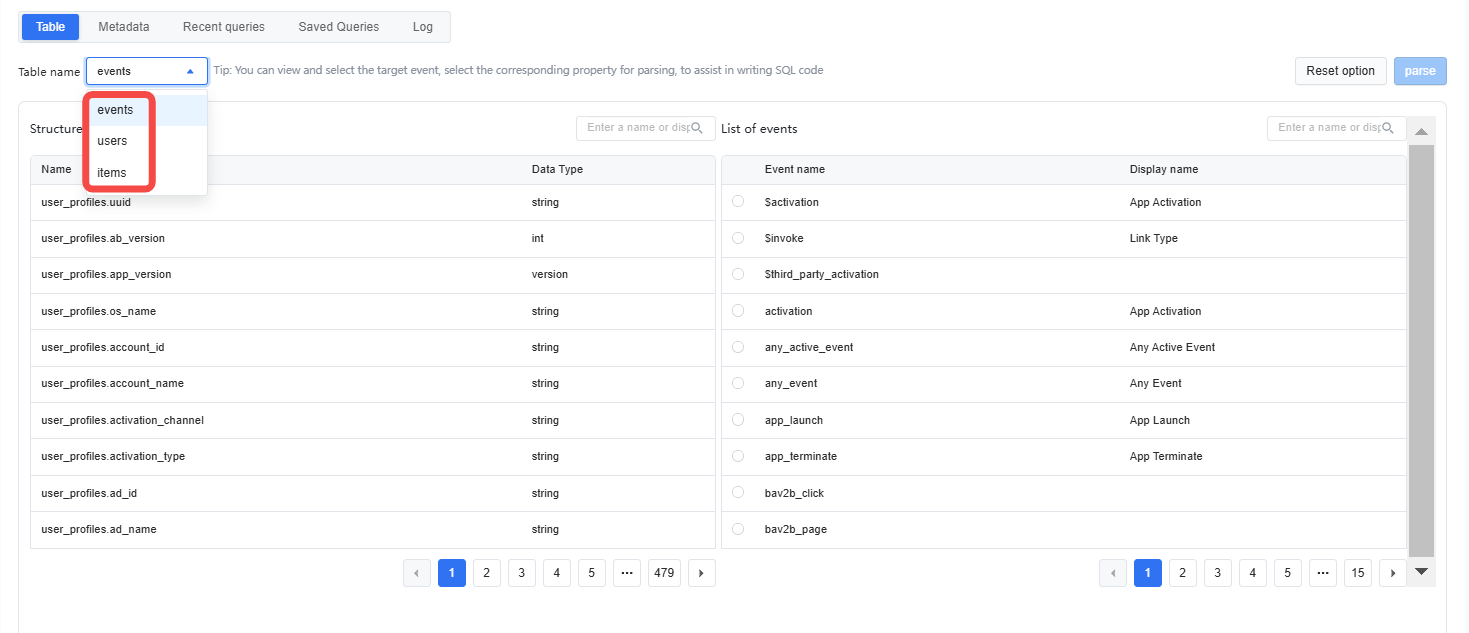
Task: Click the parse button
Action: 1420,71
